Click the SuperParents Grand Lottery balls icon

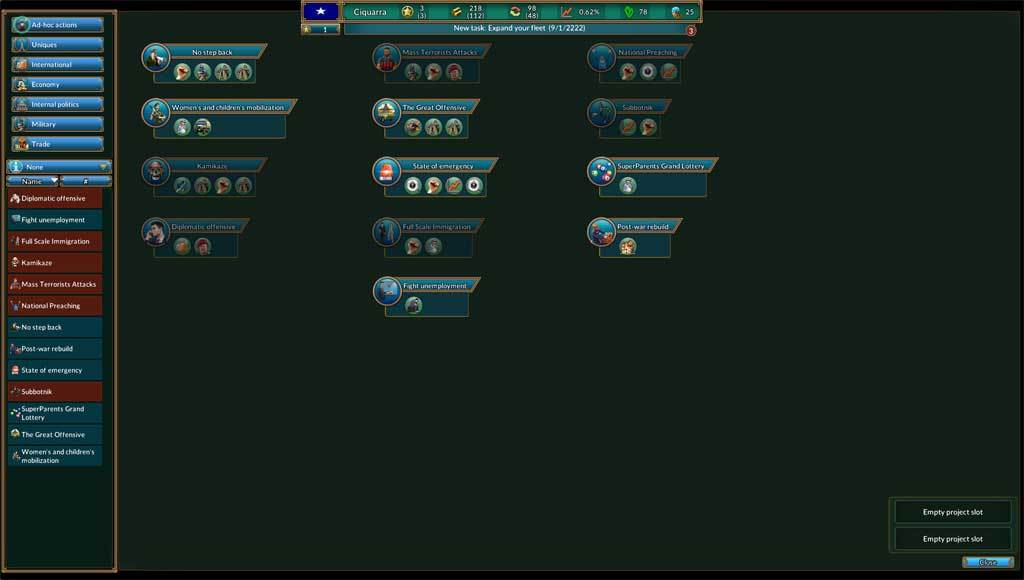pos(601,171)
